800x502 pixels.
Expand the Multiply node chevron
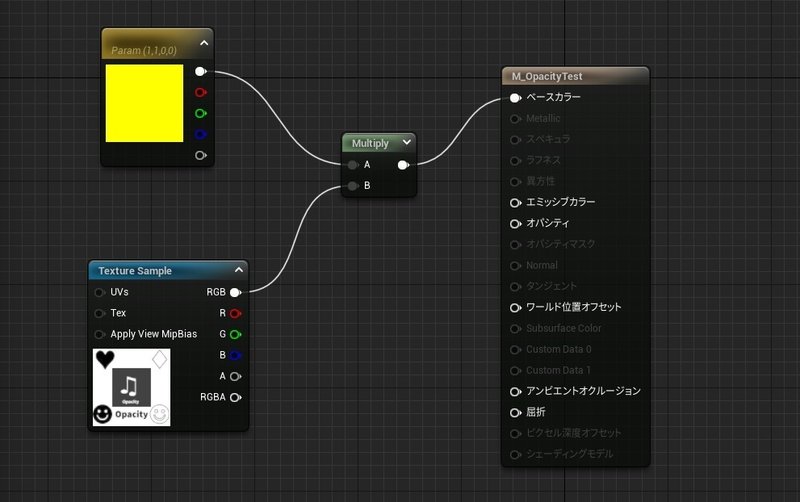(x=407, y=142)
